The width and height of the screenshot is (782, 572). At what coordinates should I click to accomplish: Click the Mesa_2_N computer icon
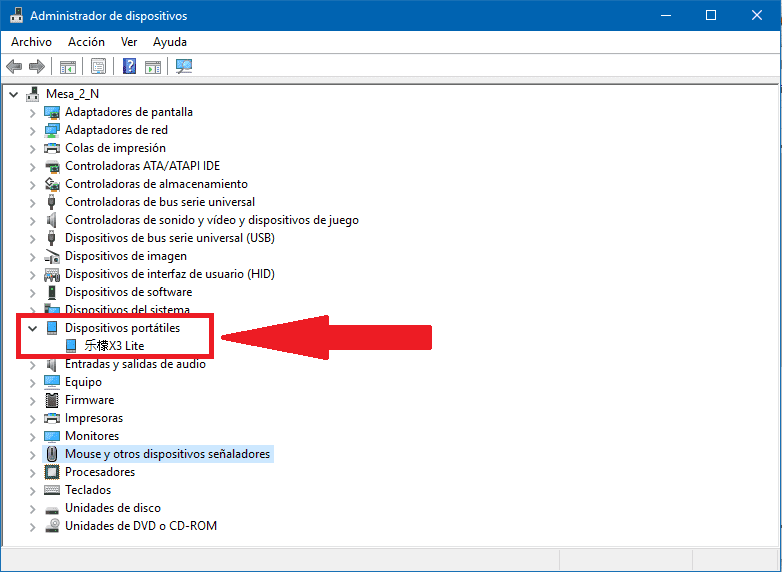(x=33, y=94)
